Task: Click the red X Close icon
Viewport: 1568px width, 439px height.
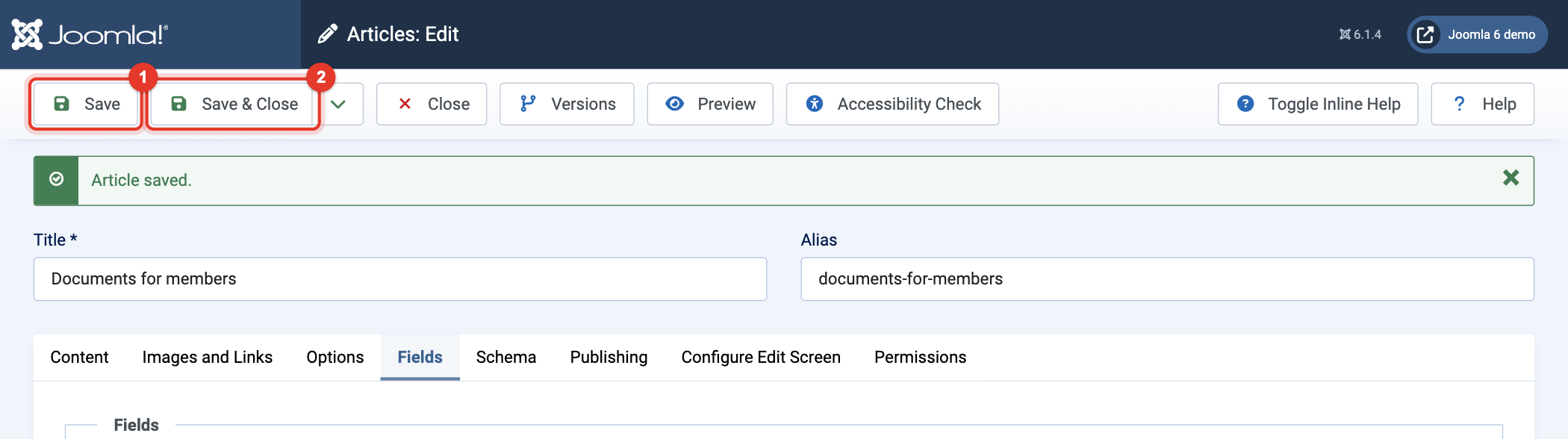Action: pos(405,104)
